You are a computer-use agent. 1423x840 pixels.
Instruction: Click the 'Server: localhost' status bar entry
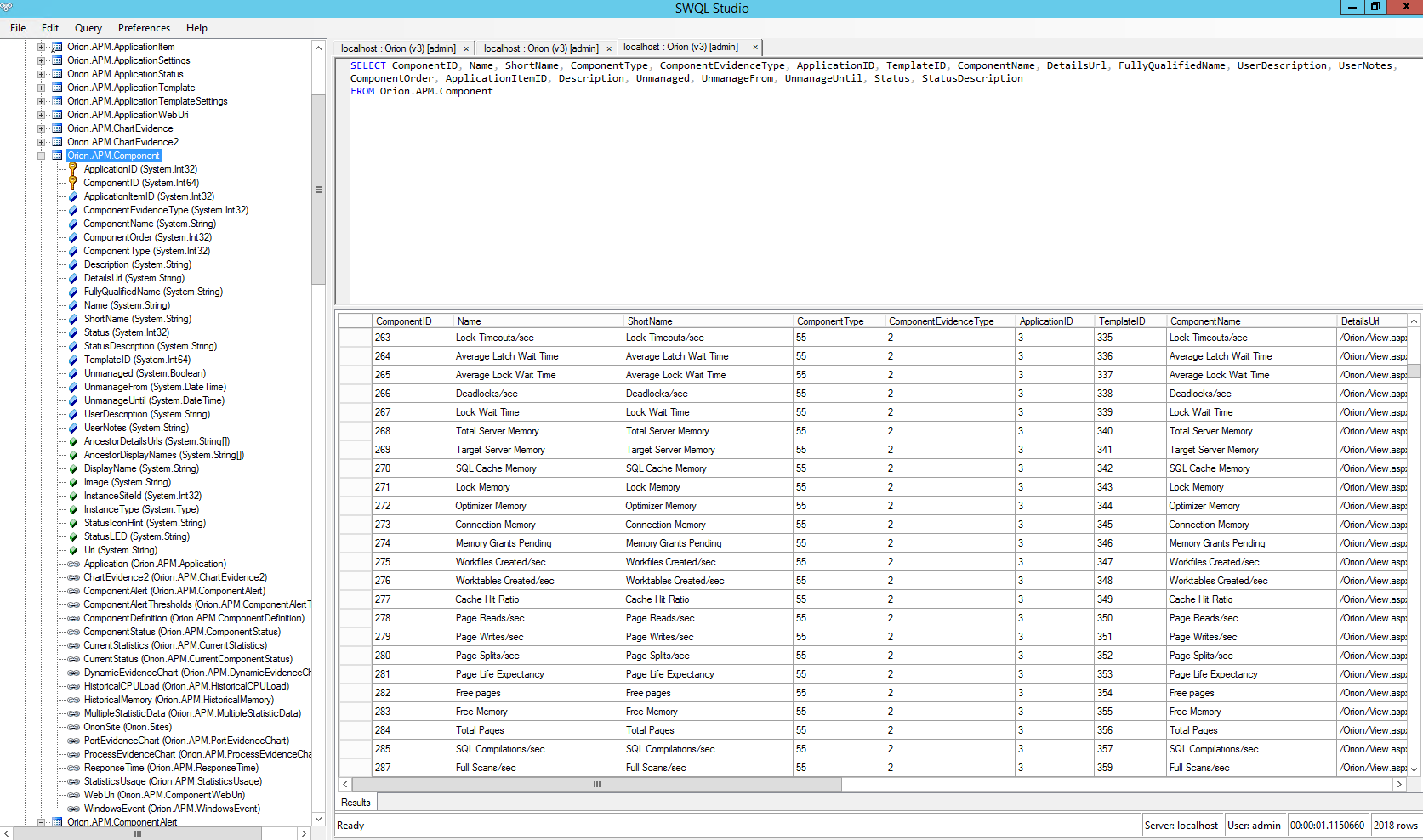1181,826
